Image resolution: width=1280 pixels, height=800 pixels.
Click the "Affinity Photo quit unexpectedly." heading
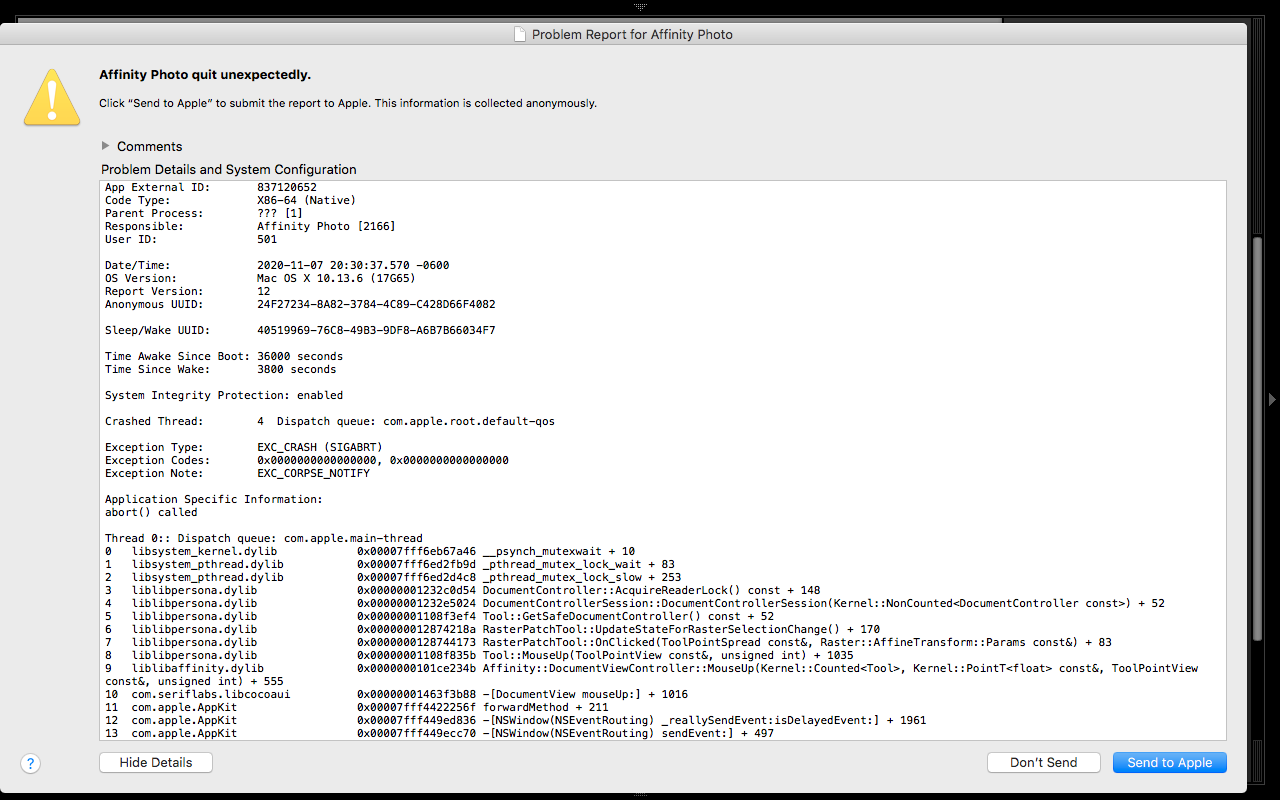point(205,75)
